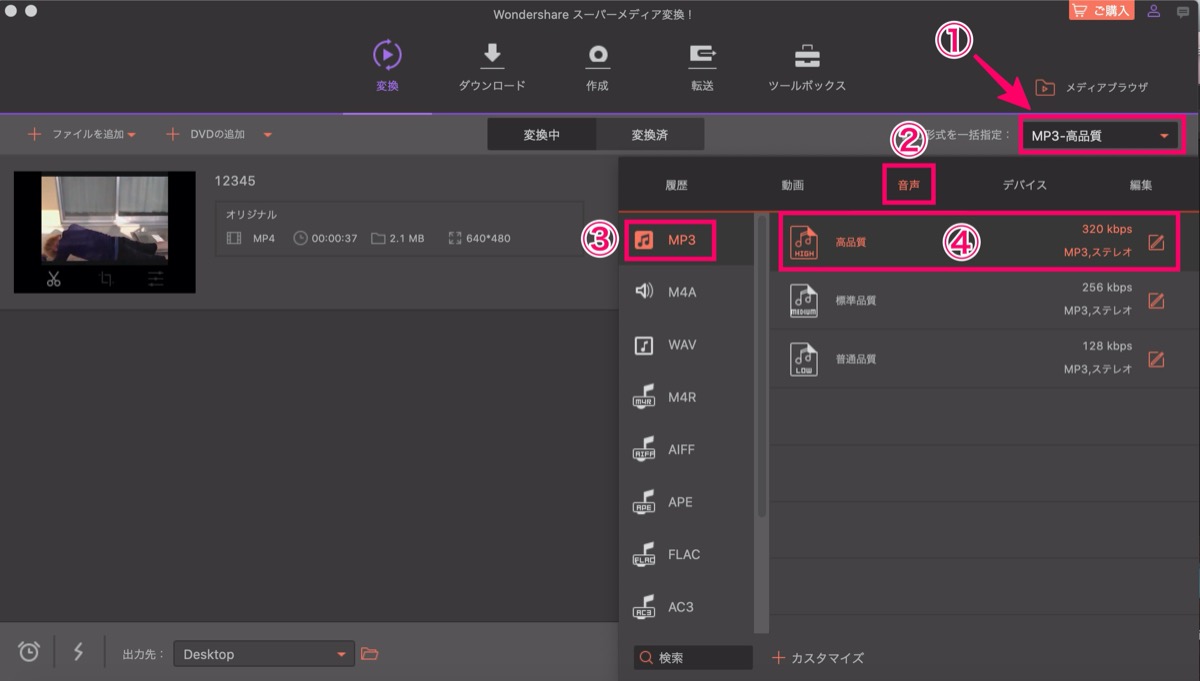This screenshot has height=681, width=1200.
Task: Open the 転送 (Transfer) section
Action: (x=702, y=66)
